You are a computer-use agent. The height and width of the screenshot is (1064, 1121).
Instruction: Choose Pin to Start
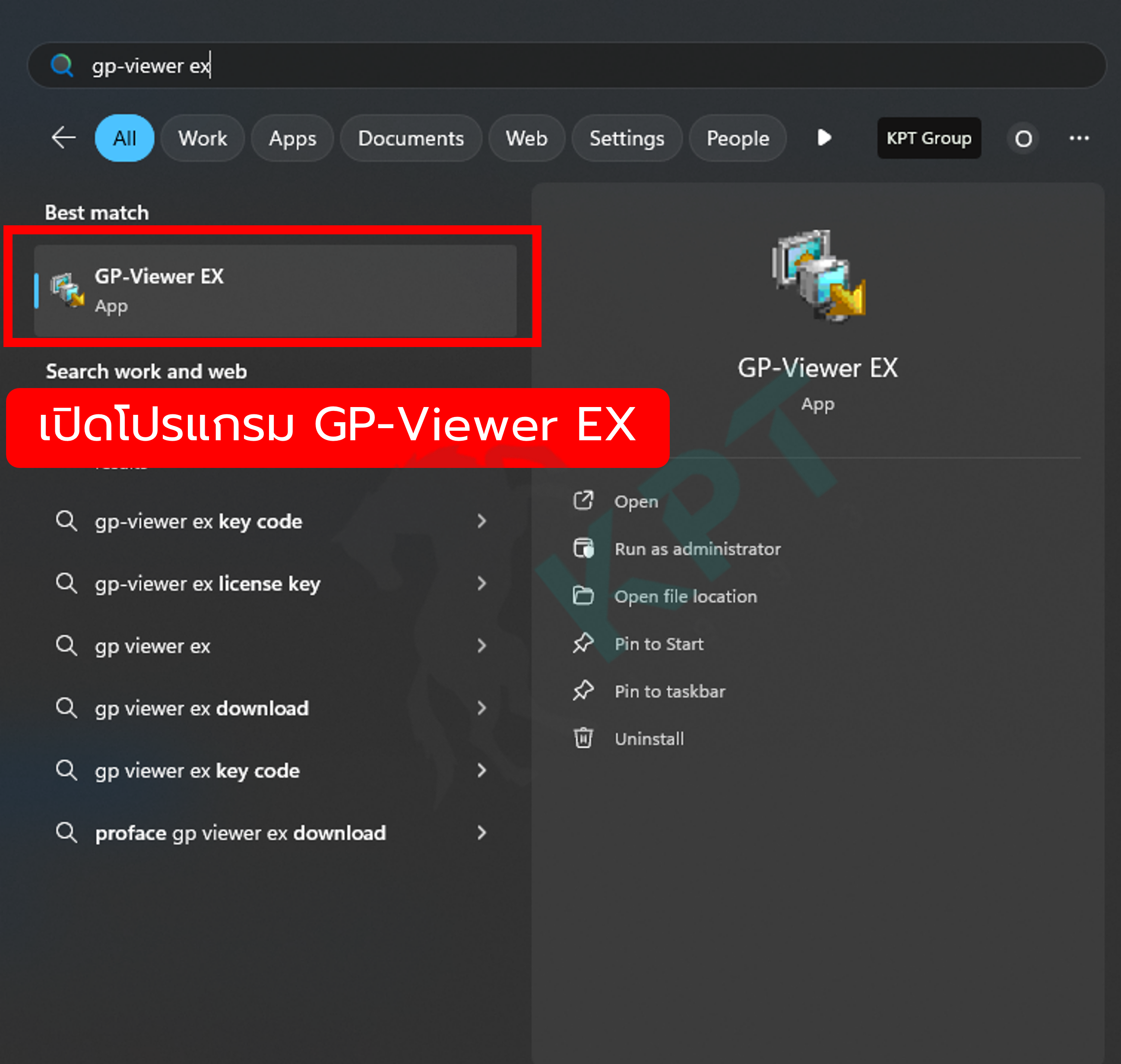pyautogui.click(x=659, y=644)
